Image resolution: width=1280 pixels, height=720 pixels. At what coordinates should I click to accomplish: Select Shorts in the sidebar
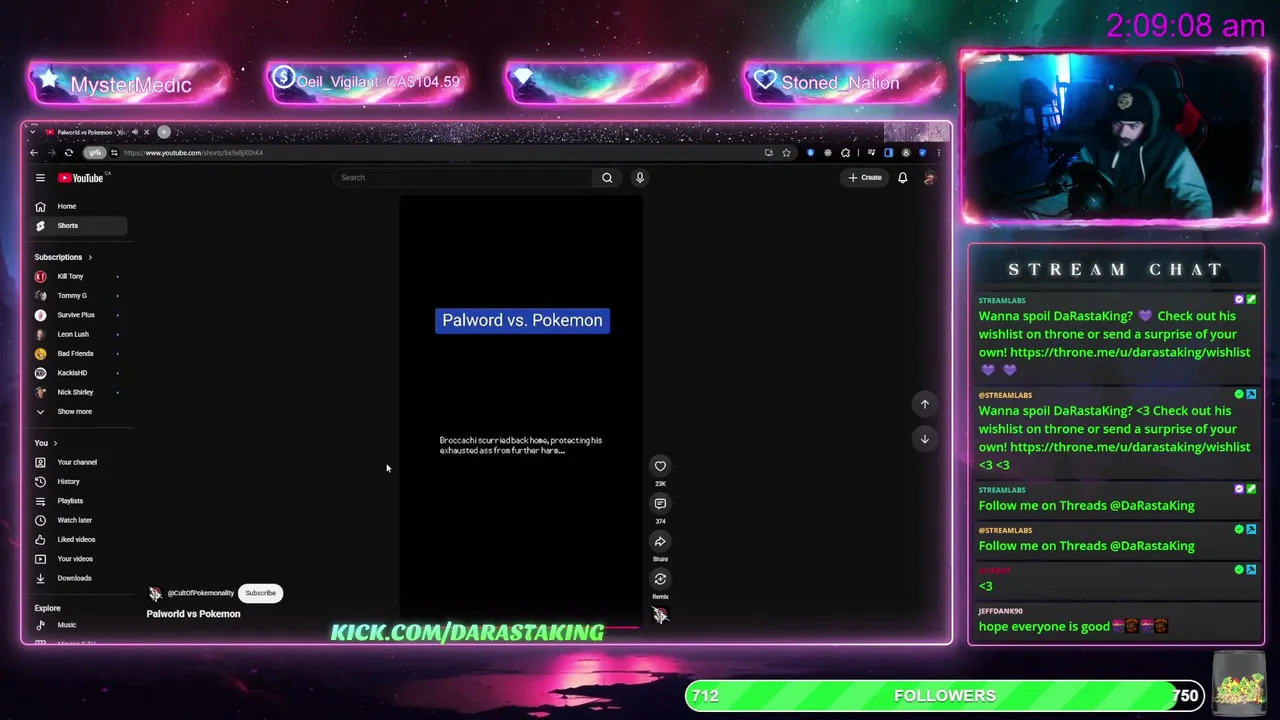click(78, 226)
